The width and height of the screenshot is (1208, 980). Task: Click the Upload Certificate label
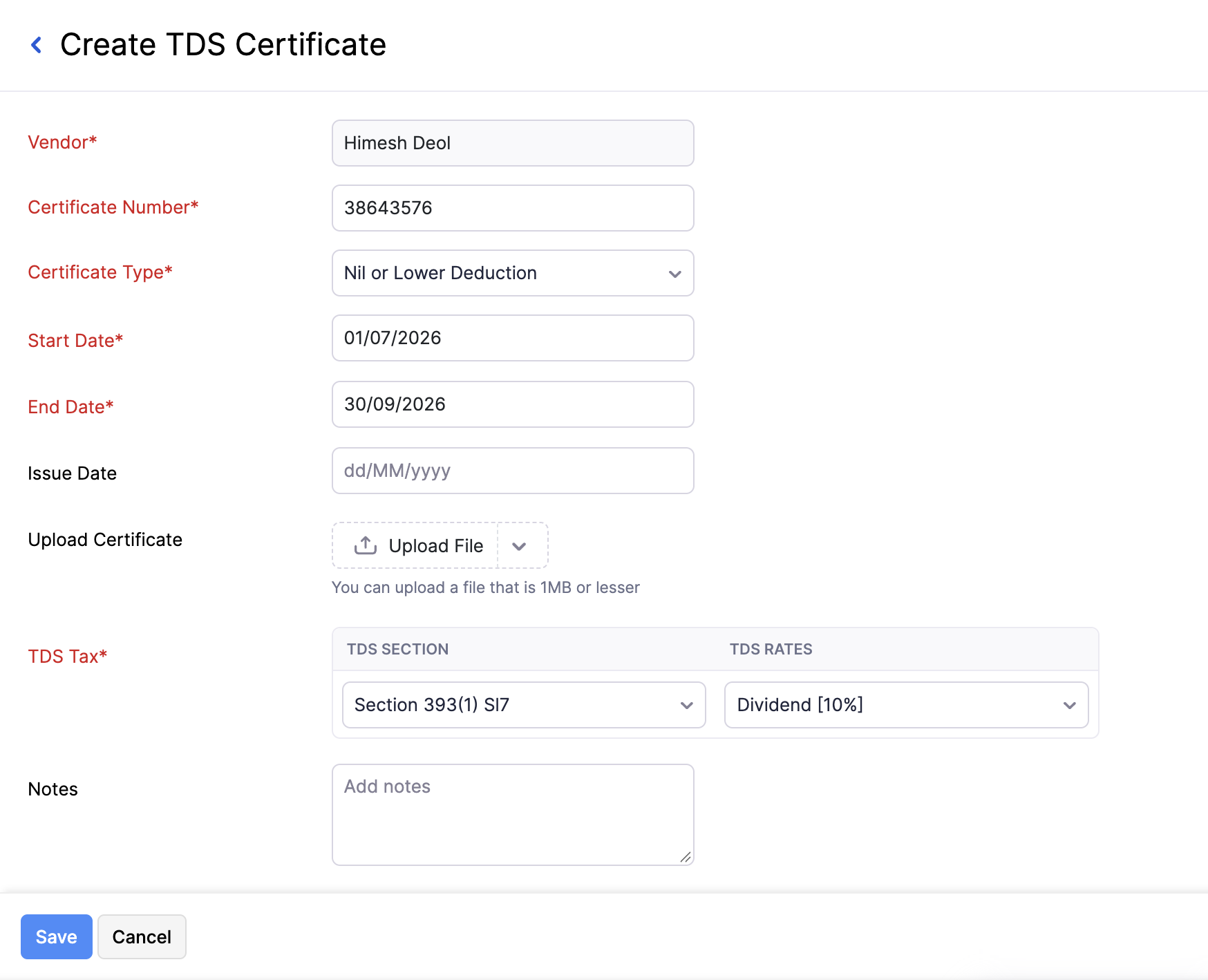click(105, 540)
